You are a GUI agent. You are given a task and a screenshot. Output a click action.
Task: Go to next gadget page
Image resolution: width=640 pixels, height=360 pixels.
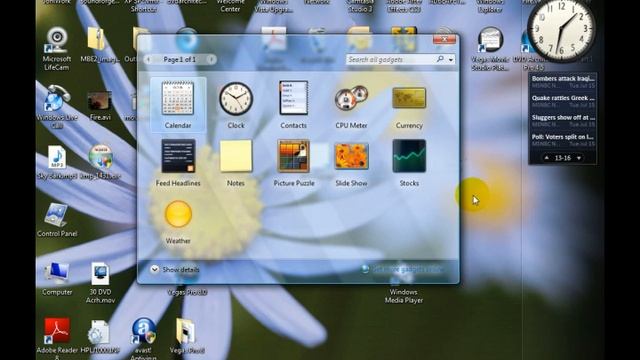(211, 59)
